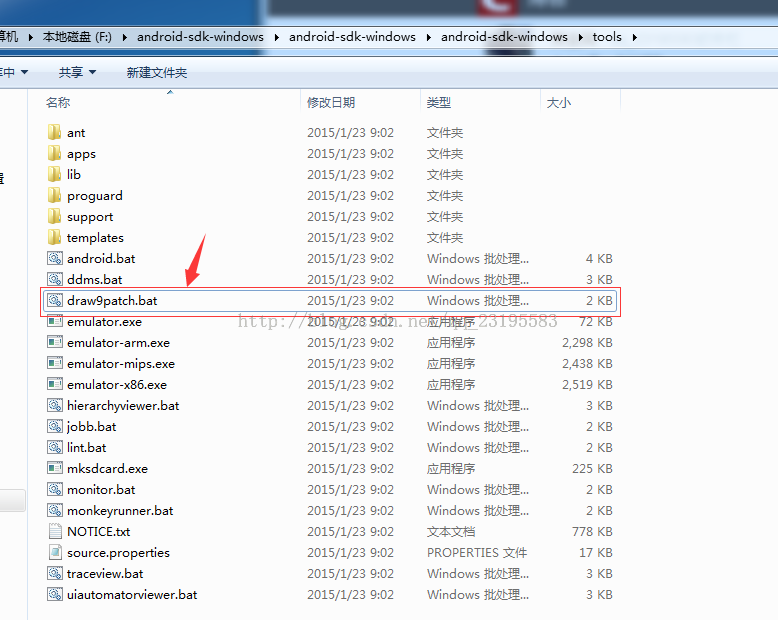This screenshot has width=778, height=620.
Task: Click the source.properties file icon
Action: (55, 552)
